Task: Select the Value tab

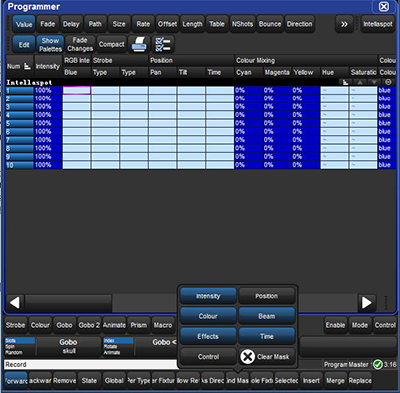Action: point(24,24)
